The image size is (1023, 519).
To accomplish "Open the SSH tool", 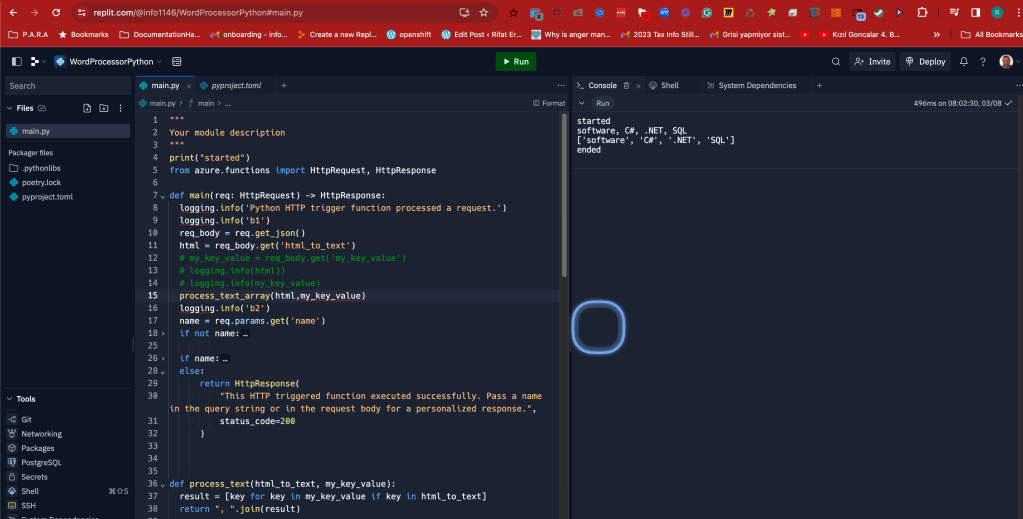I will [28, 506].
